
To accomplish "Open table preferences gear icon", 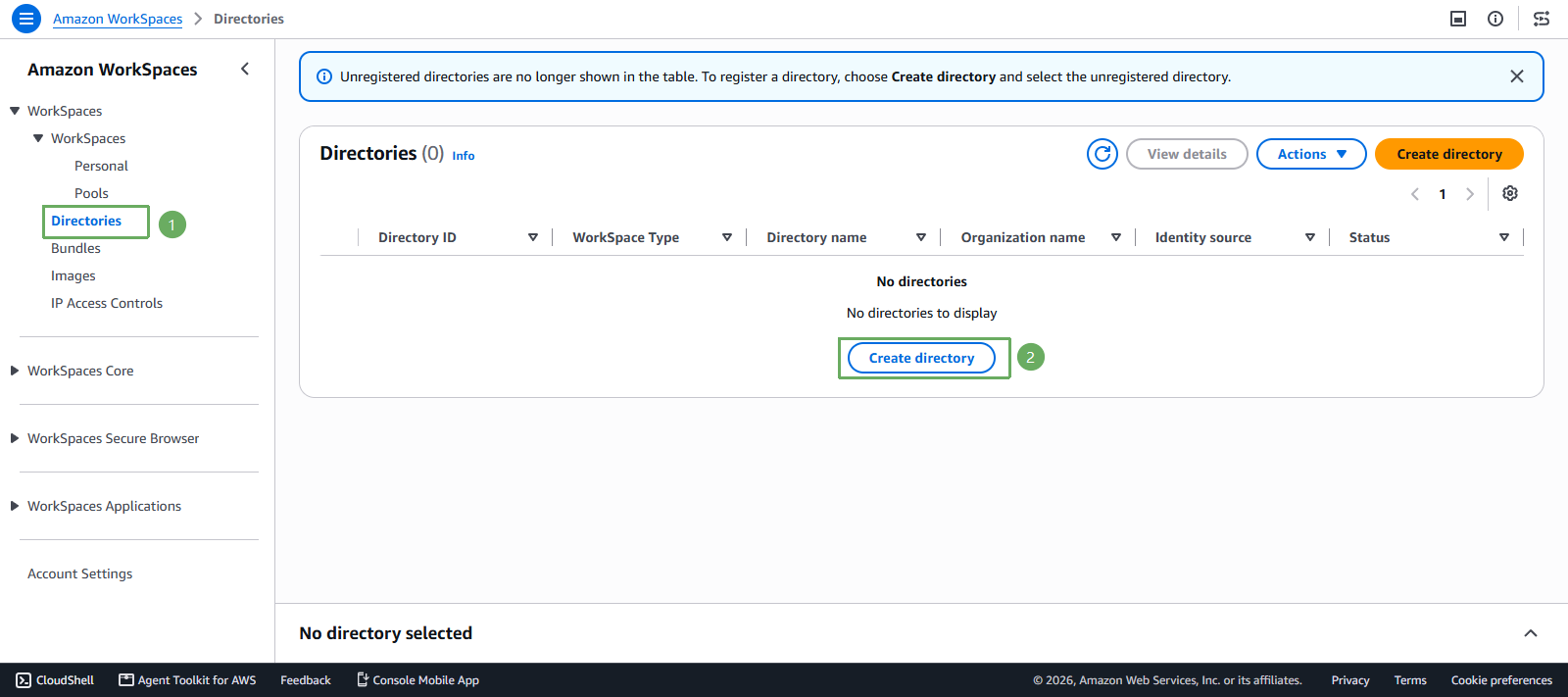I will [x=1510, y=193].
